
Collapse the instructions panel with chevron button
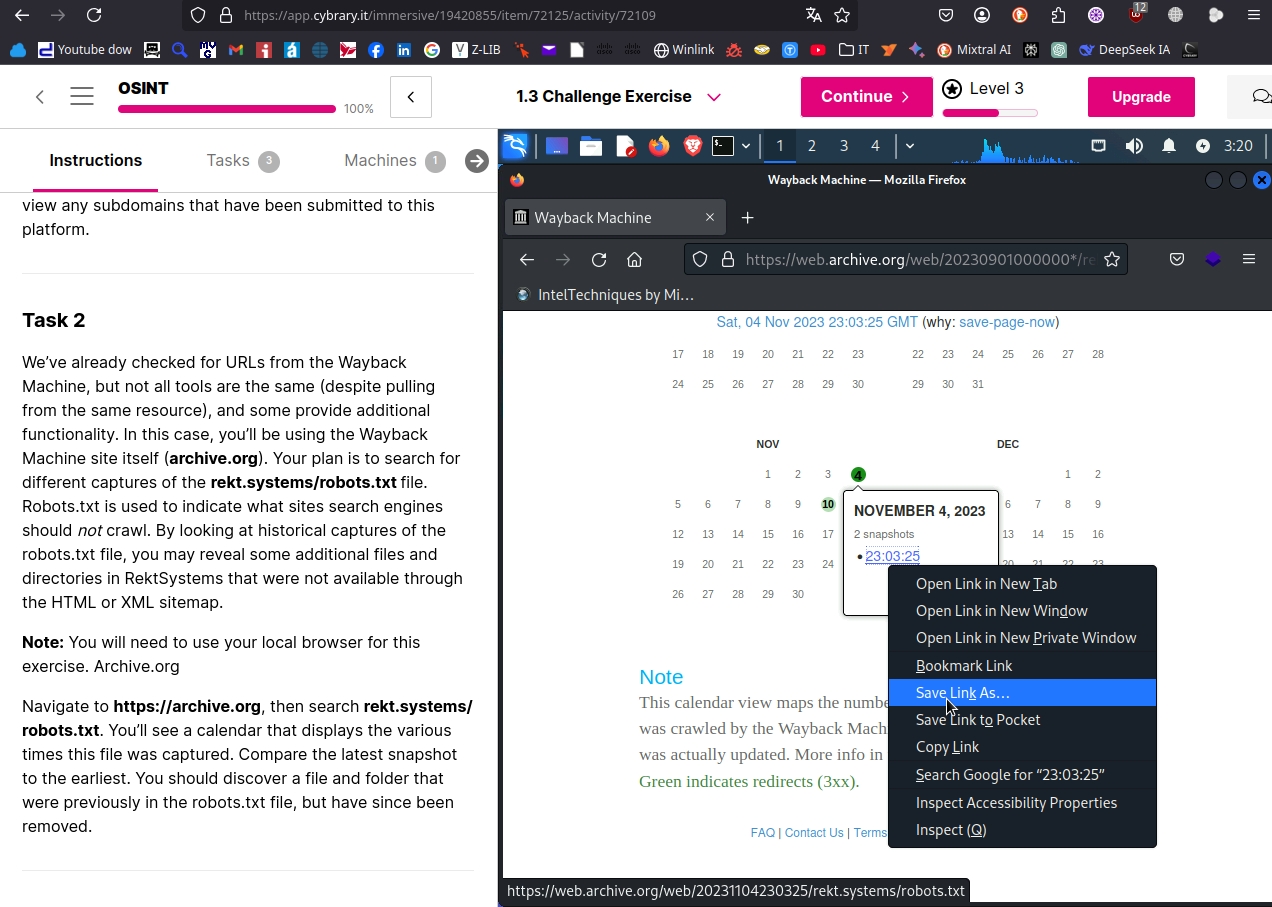point(410,97)
